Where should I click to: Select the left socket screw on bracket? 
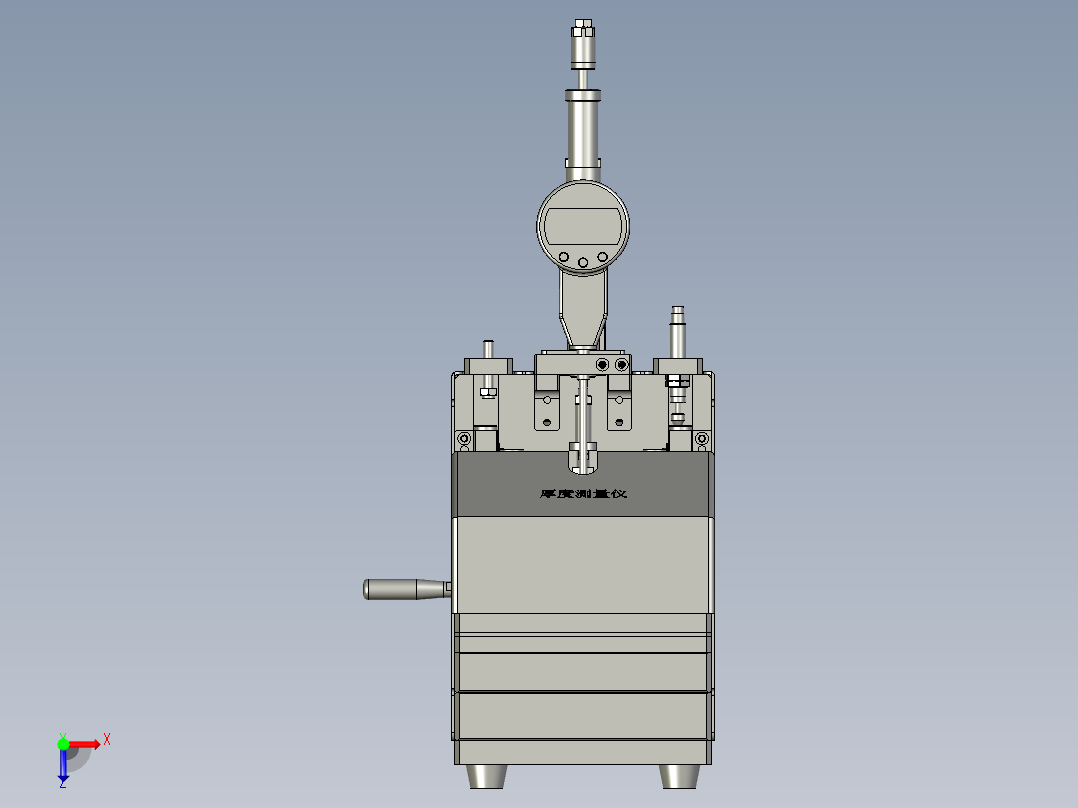tap(602, 364)
